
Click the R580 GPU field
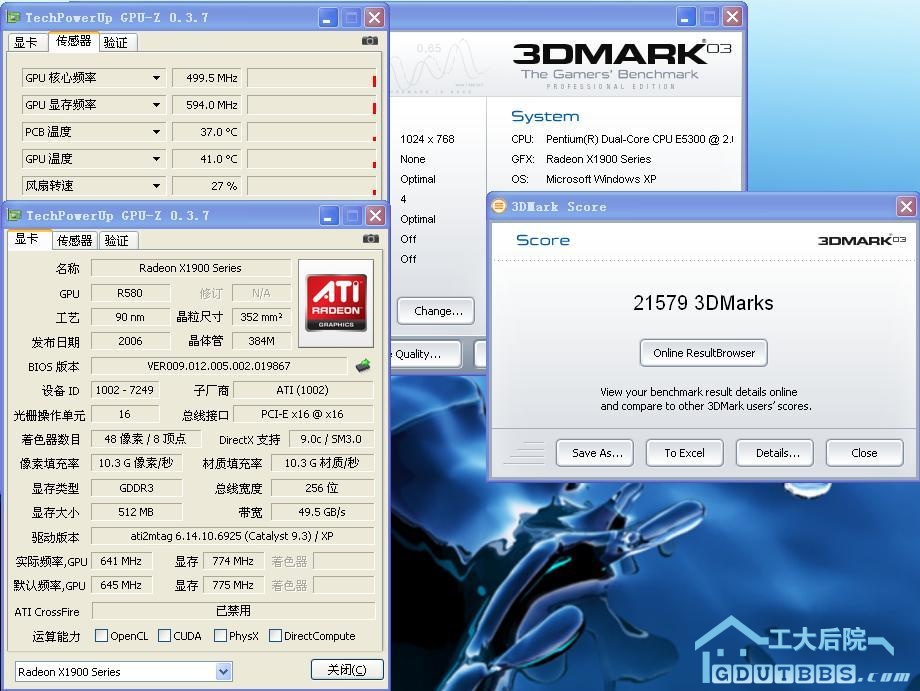[x=131, y=293]
